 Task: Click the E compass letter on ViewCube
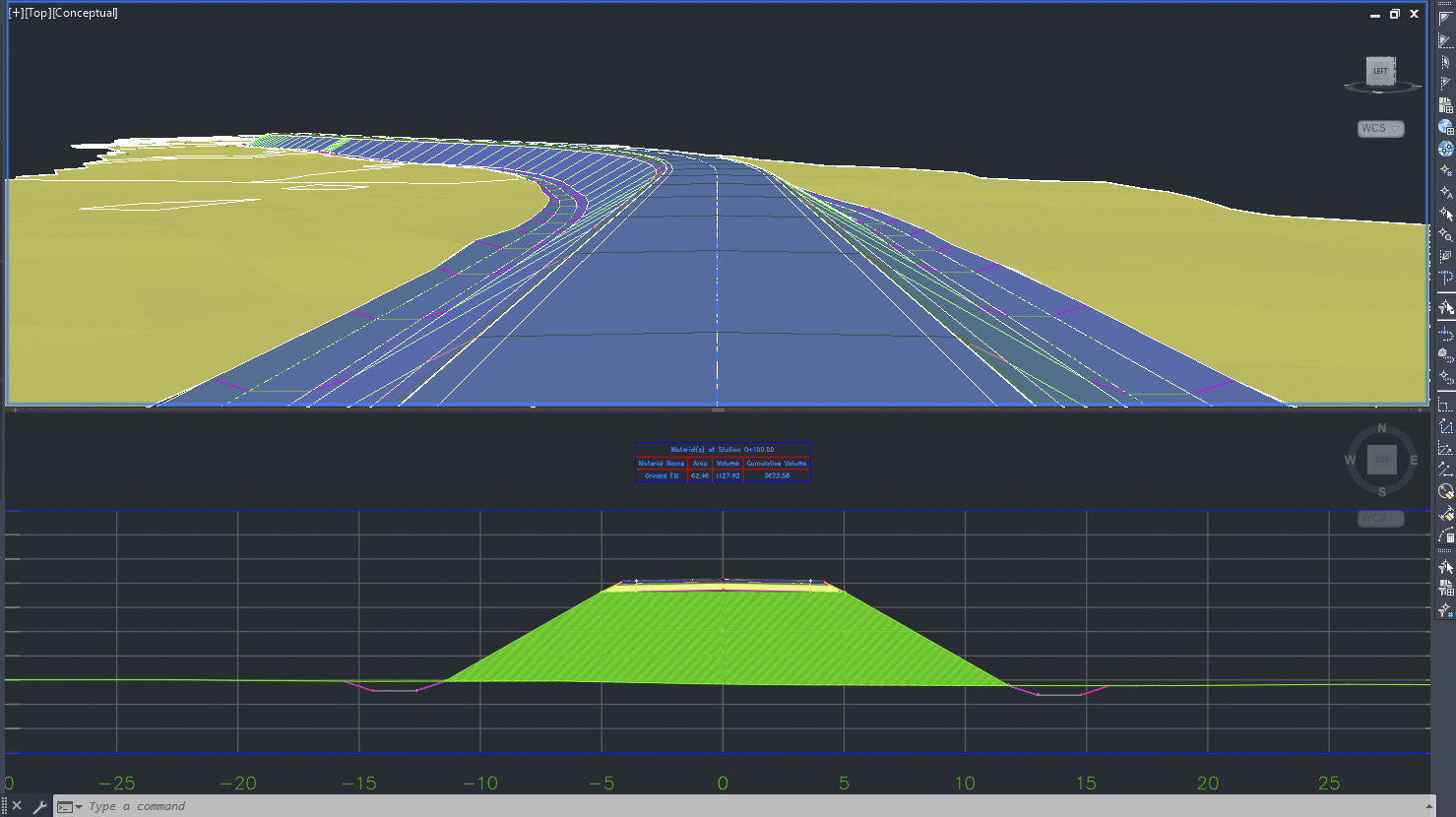[1414, 460]
